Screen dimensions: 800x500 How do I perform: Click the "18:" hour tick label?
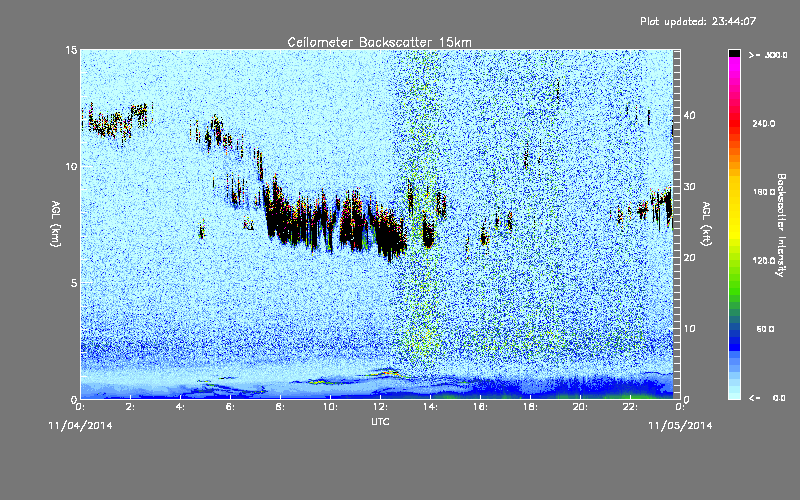pos(531,407)
